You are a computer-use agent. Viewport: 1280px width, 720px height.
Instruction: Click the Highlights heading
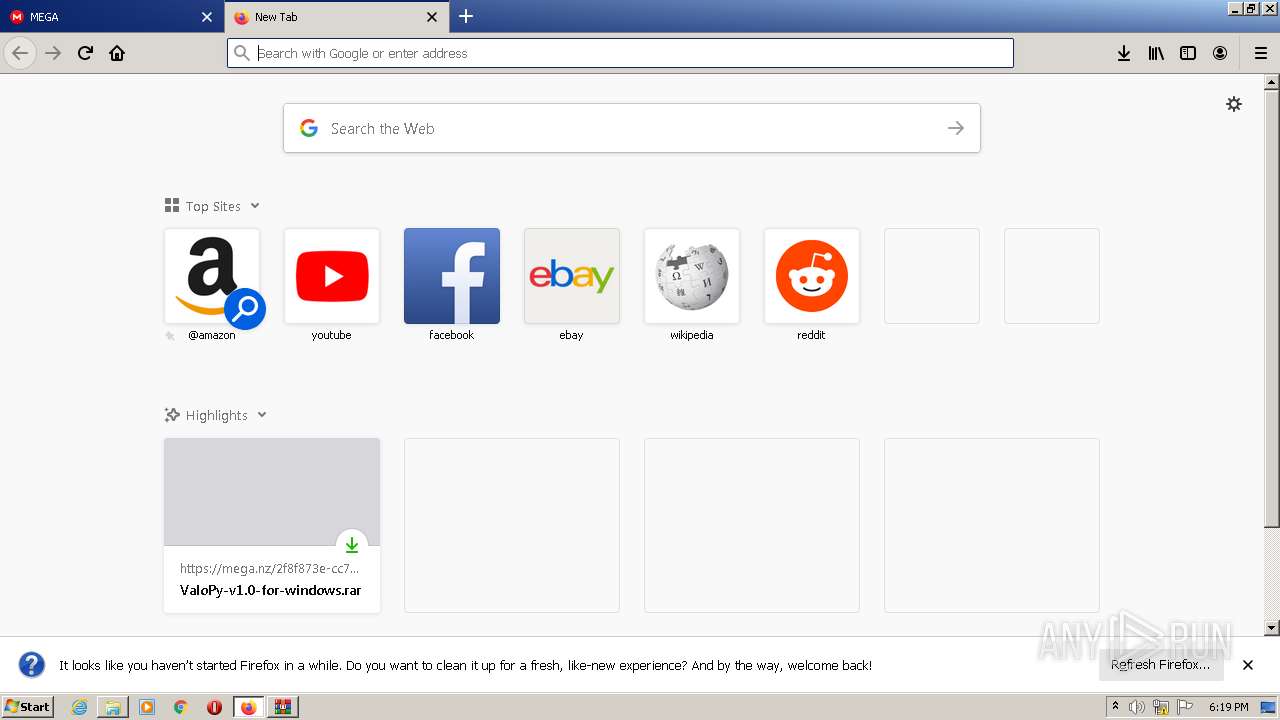tap(216, 415)
